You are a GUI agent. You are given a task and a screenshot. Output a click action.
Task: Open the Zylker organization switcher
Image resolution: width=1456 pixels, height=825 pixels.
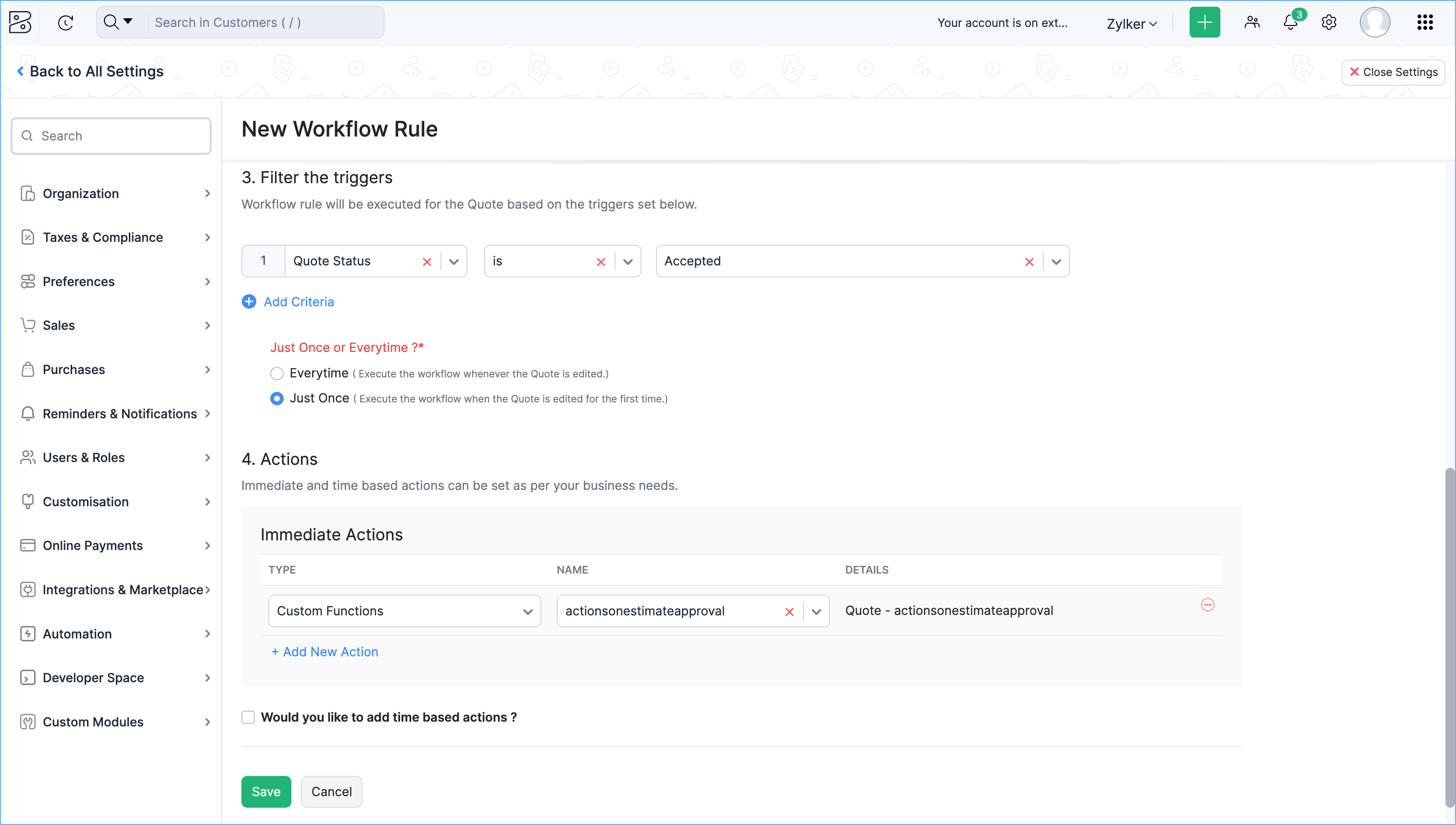[x=1131, y=24]
